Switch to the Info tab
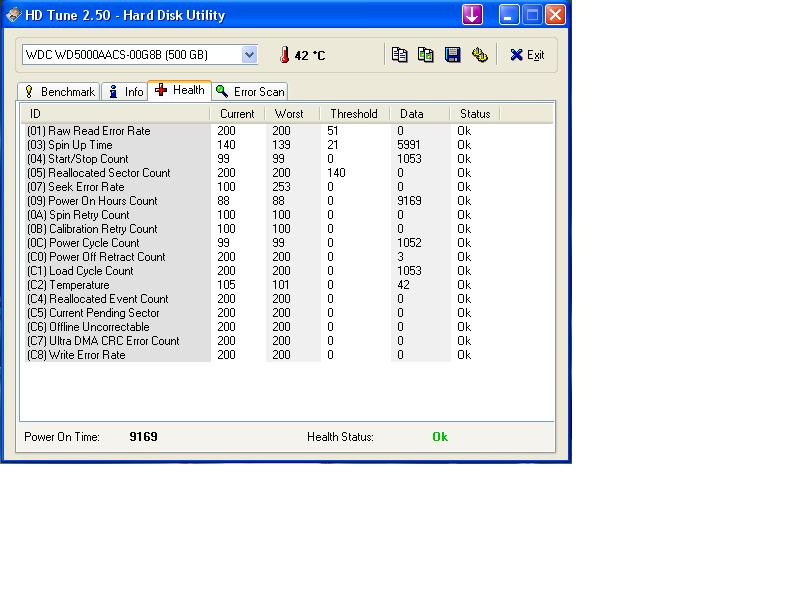 point(126,92)
